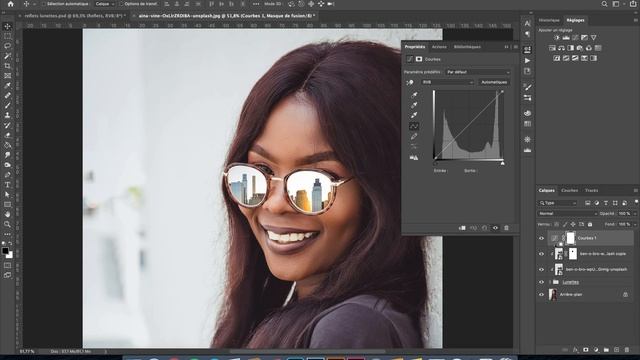This screenshot has width=640, height=360.
Task: Click the play actions icon in side strip
Action: click(527, 60)
